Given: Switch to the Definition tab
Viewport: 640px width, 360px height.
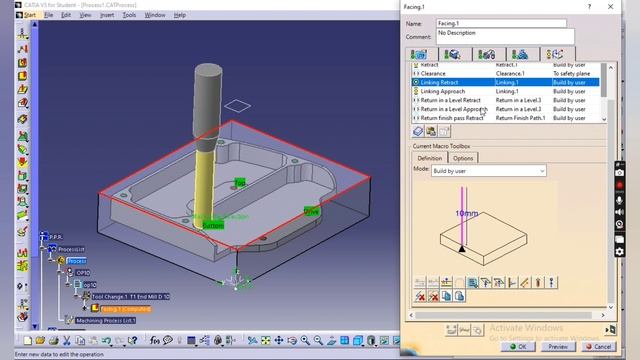Looking at the screenshot, I should (x=429, y=158).
